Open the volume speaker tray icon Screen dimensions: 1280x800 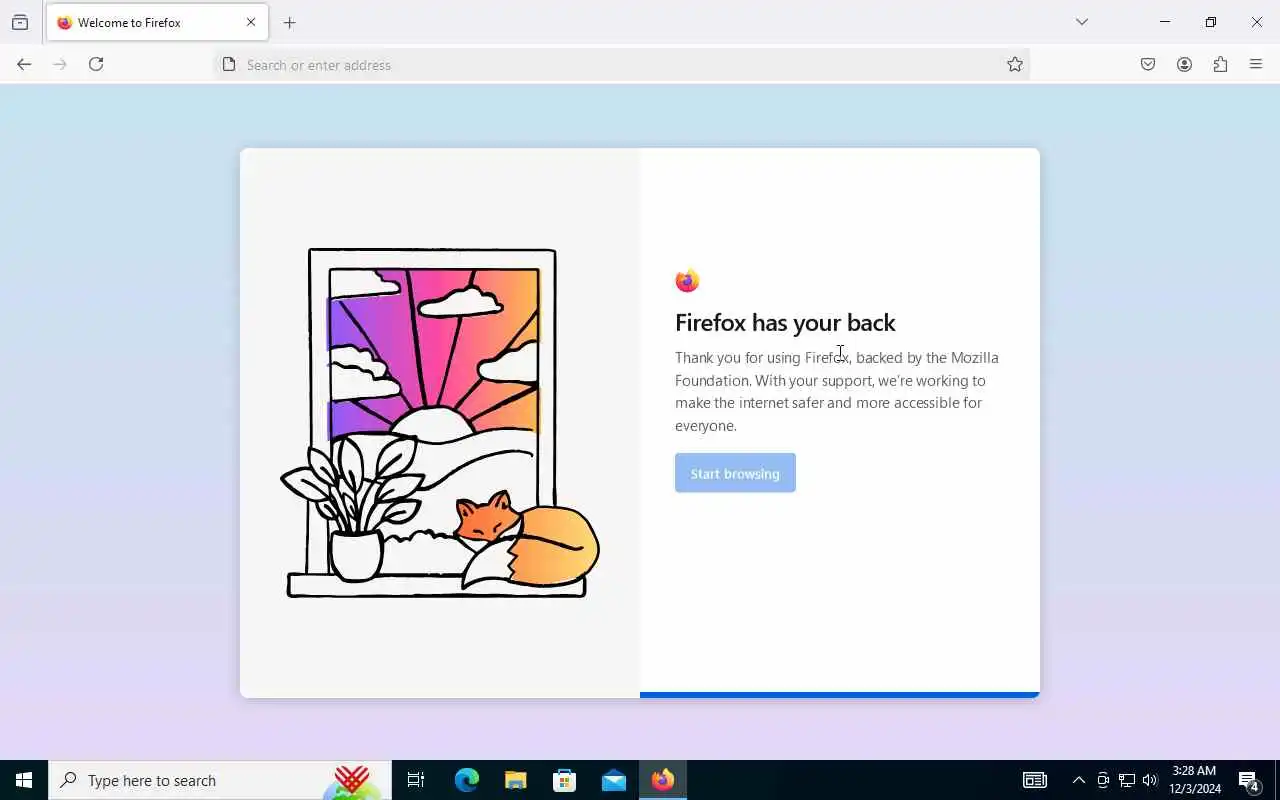coord(1150,780)
